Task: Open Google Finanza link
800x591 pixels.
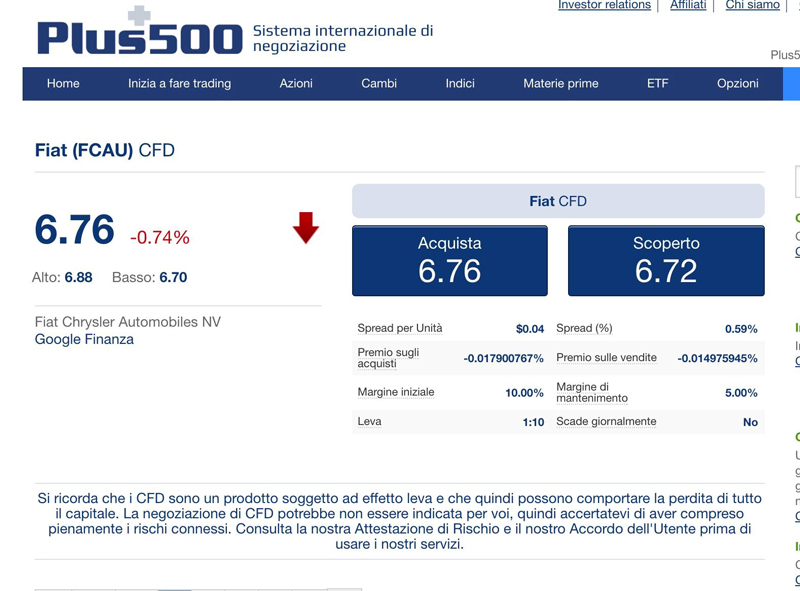Action: pyautogui.click(x=84, y=339)
